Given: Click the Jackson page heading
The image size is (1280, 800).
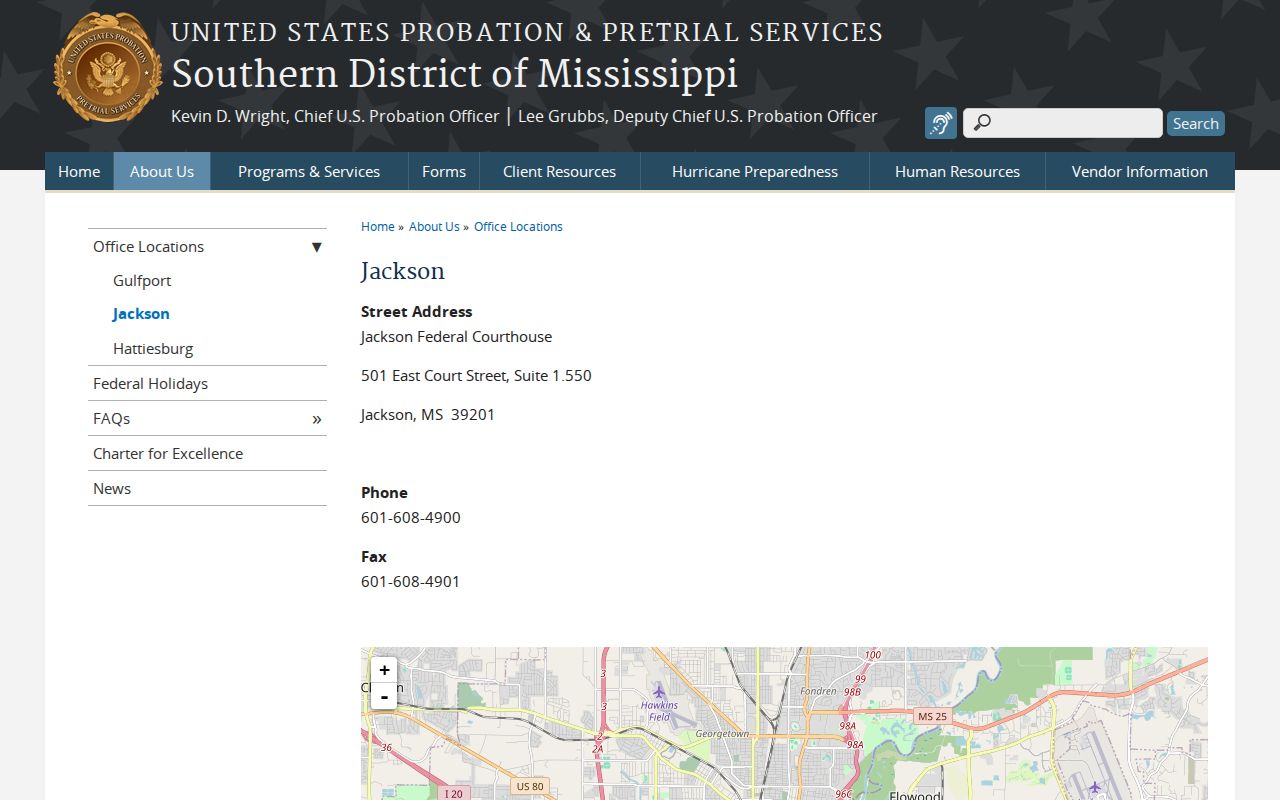Looking at the screenshot, I should [x=403, y=271].
